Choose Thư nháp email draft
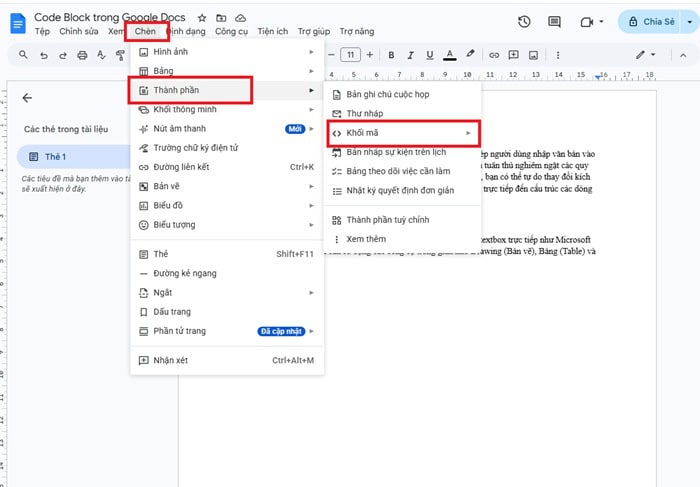700x487 pixels. 403,113
